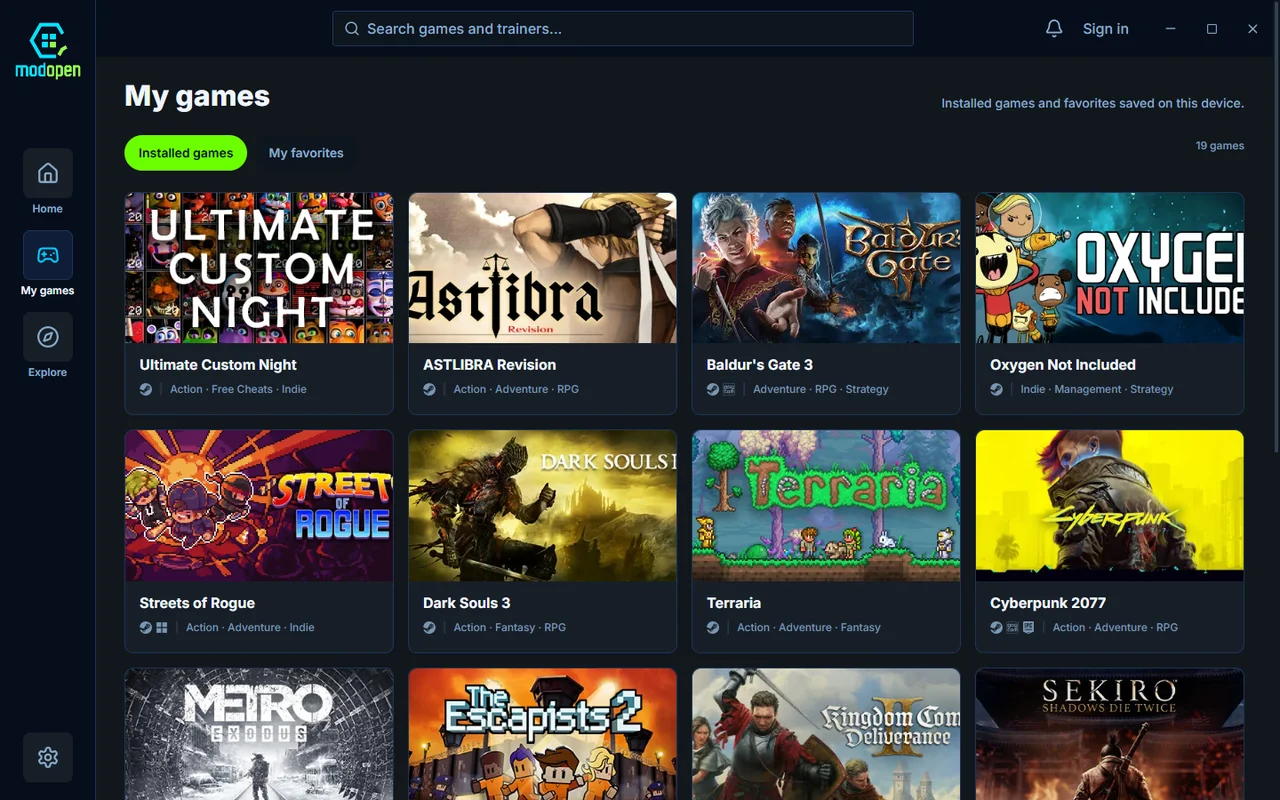Click the "19 games" count label
Screen dimensions: 1280x800
click(1220, 146)
